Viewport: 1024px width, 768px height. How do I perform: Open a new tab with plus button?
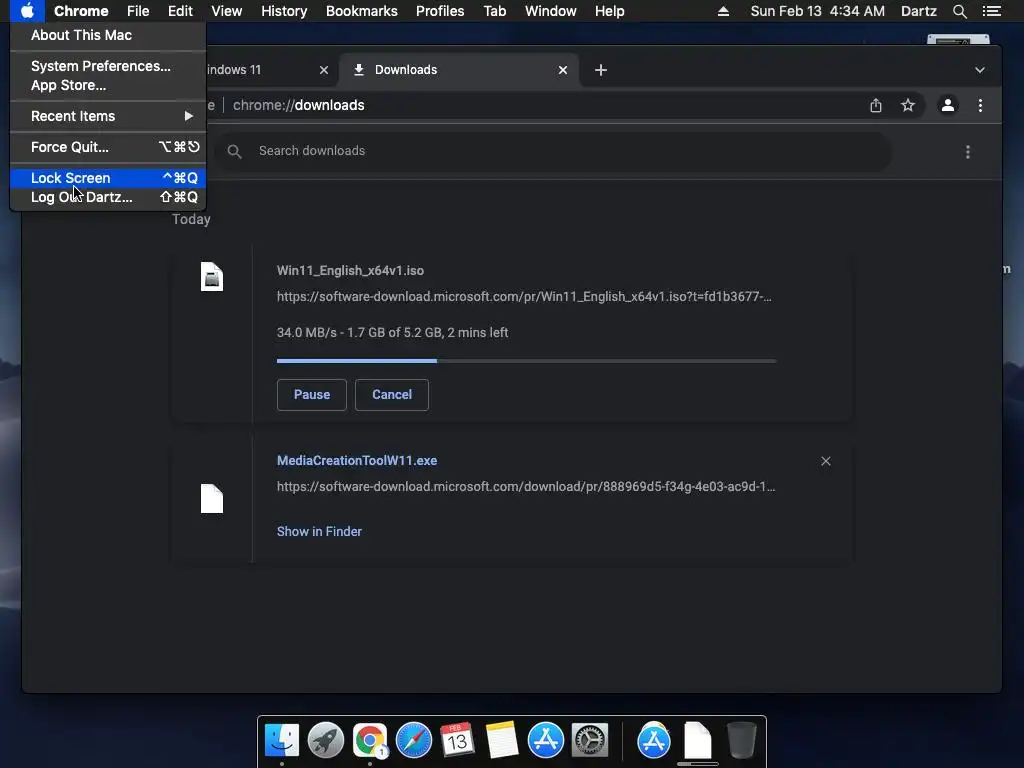pyautogui.click(x=601, y=70)
